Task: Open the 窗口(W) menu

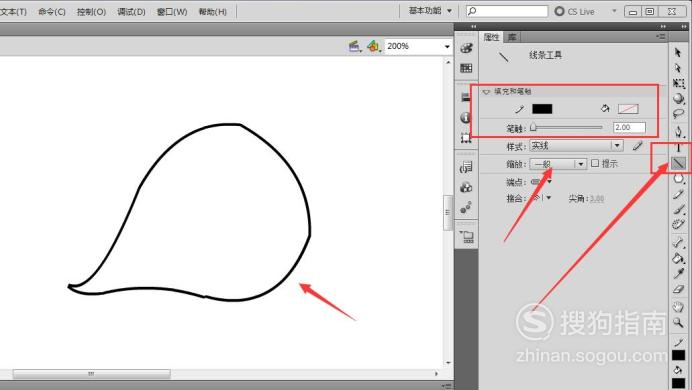Action: click(x=172, y=12)
